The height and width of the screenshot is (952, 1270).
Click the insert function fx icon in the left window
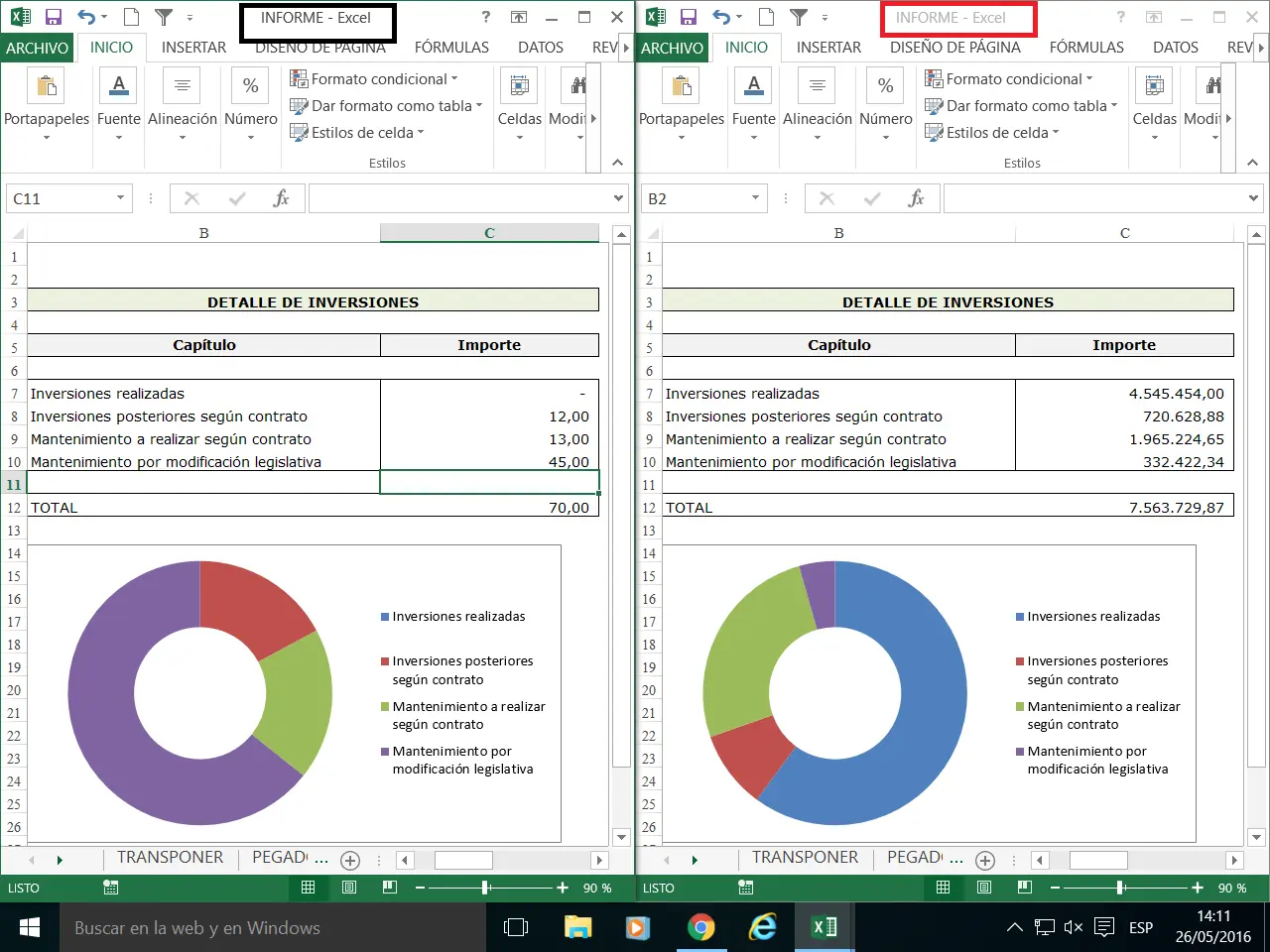[281, 198]
